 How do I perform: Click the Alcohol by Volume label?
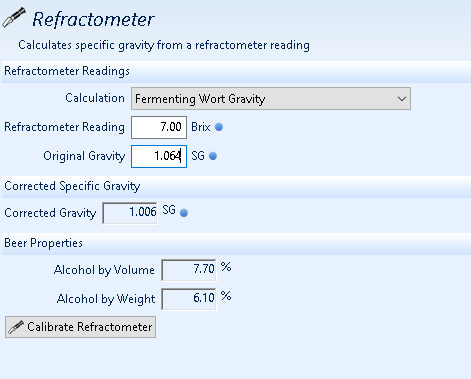(104, 270)
